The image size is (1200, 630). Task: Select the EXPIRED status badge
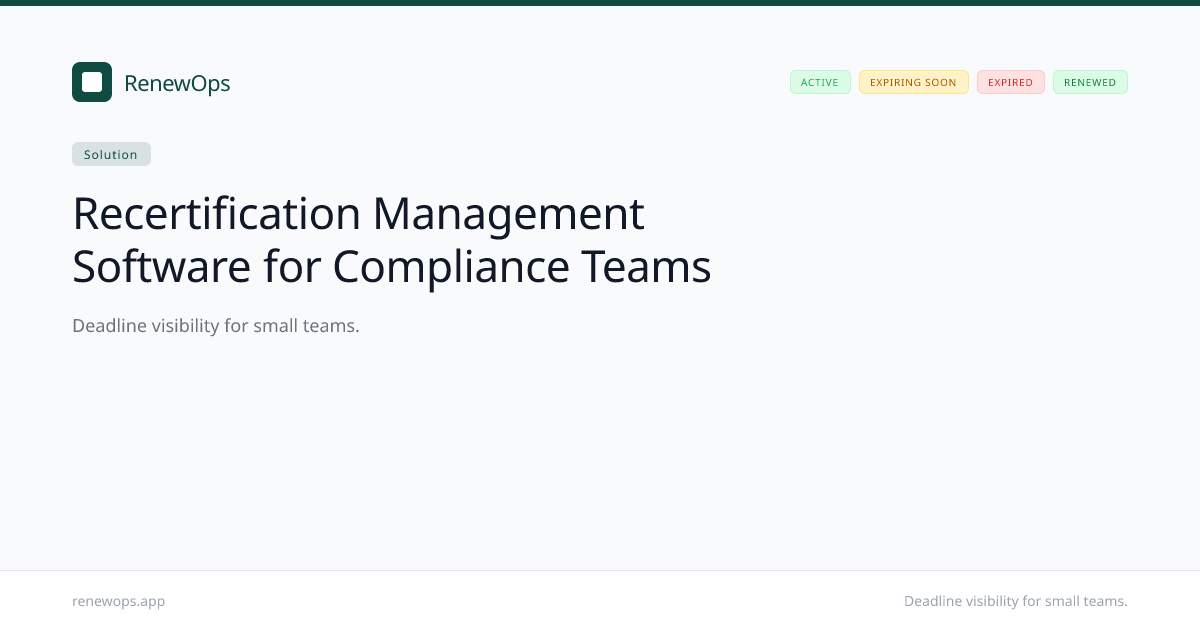click(x=1010, y=82)
